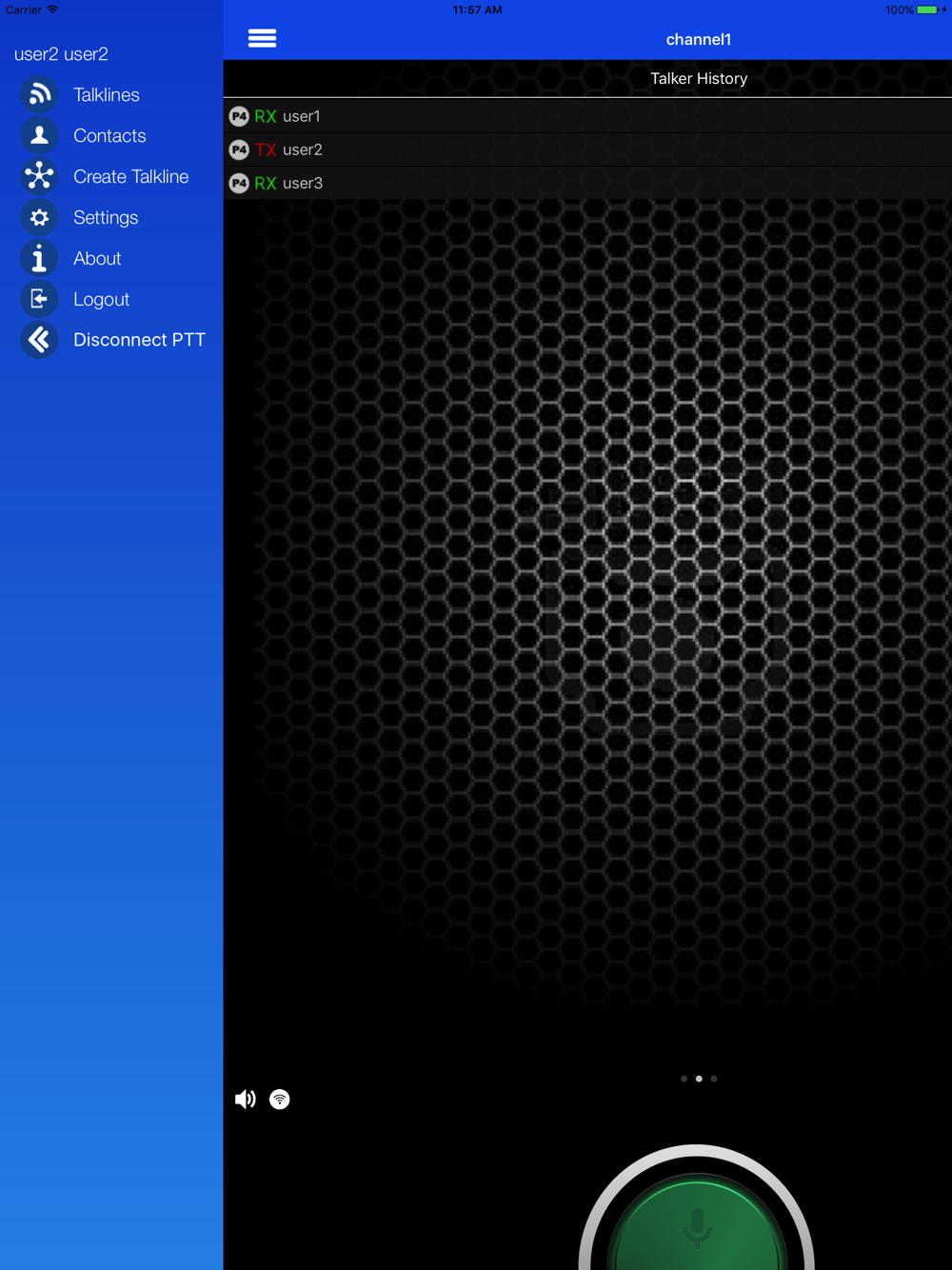The image size is (952, 1270).
Task: Tap the wireless signal status icon
Action: coord(279,1100)
